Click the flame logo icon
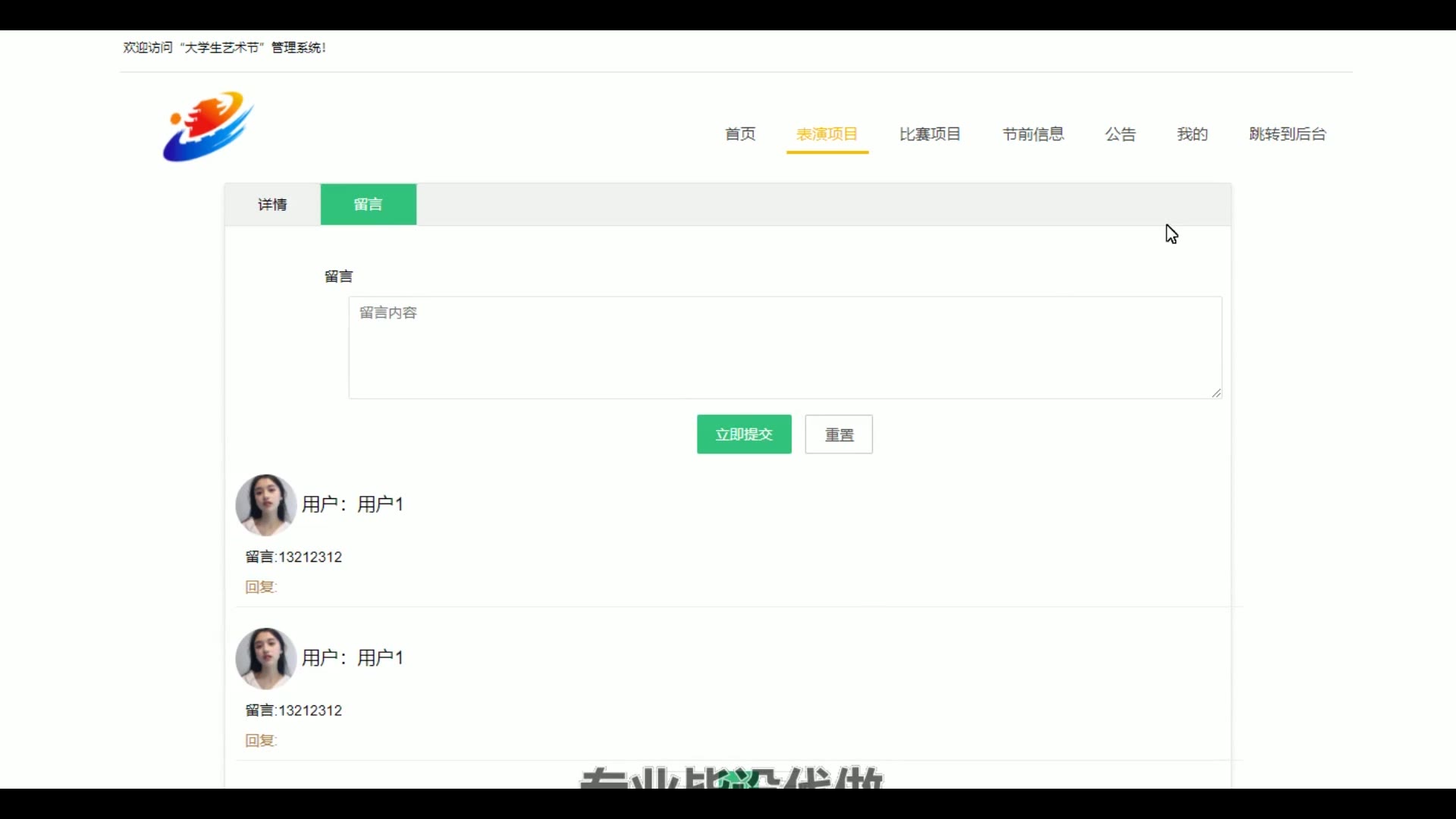1456x819 pixels. (208, 127)
